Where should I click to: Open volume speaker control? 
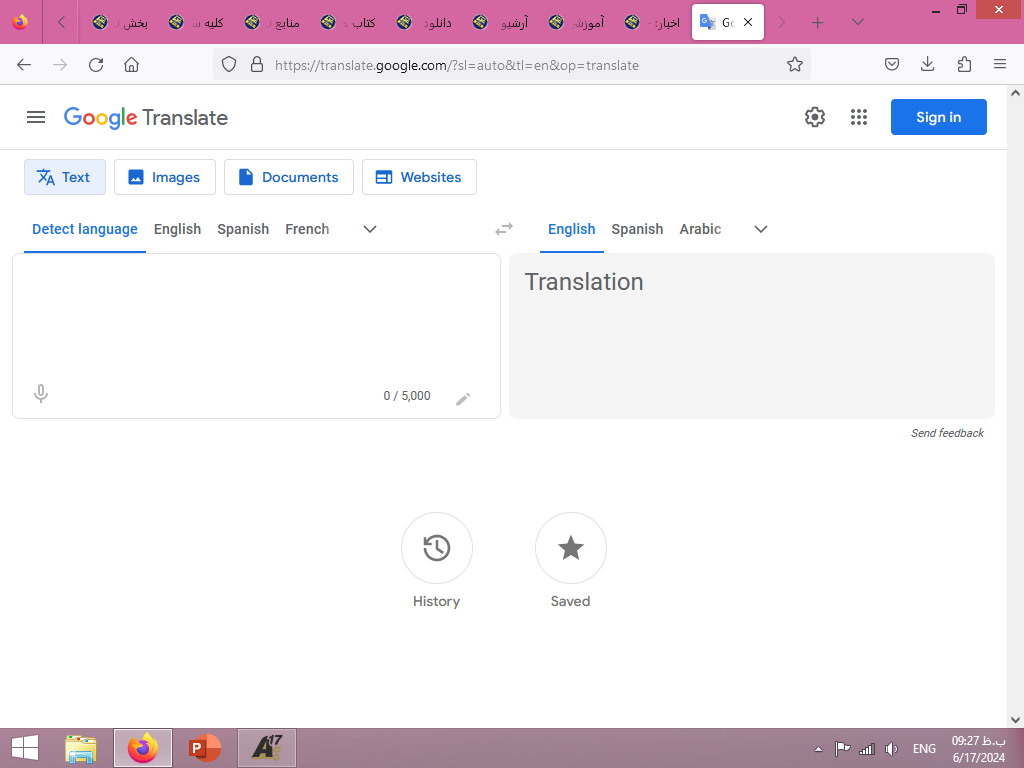[x=891, y=749]
